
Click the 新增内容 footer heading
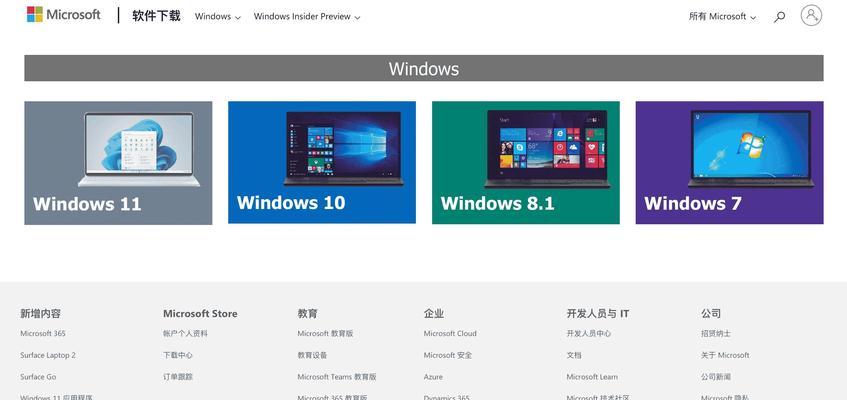[x=41, y=314]
